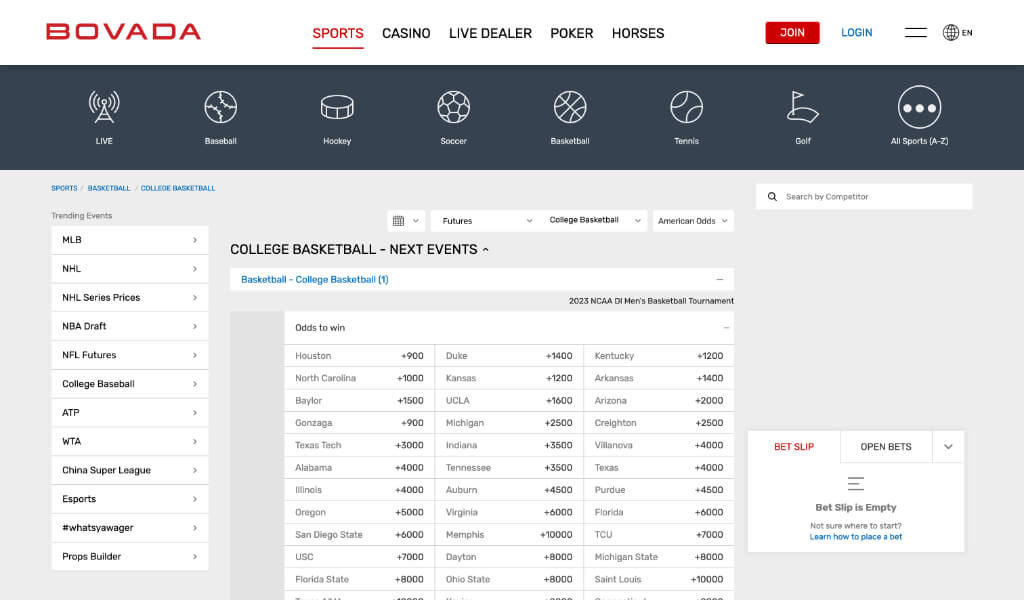Screen dimensions: 1024x600
Task: Open ATP trending item
Action: (130, 413)
